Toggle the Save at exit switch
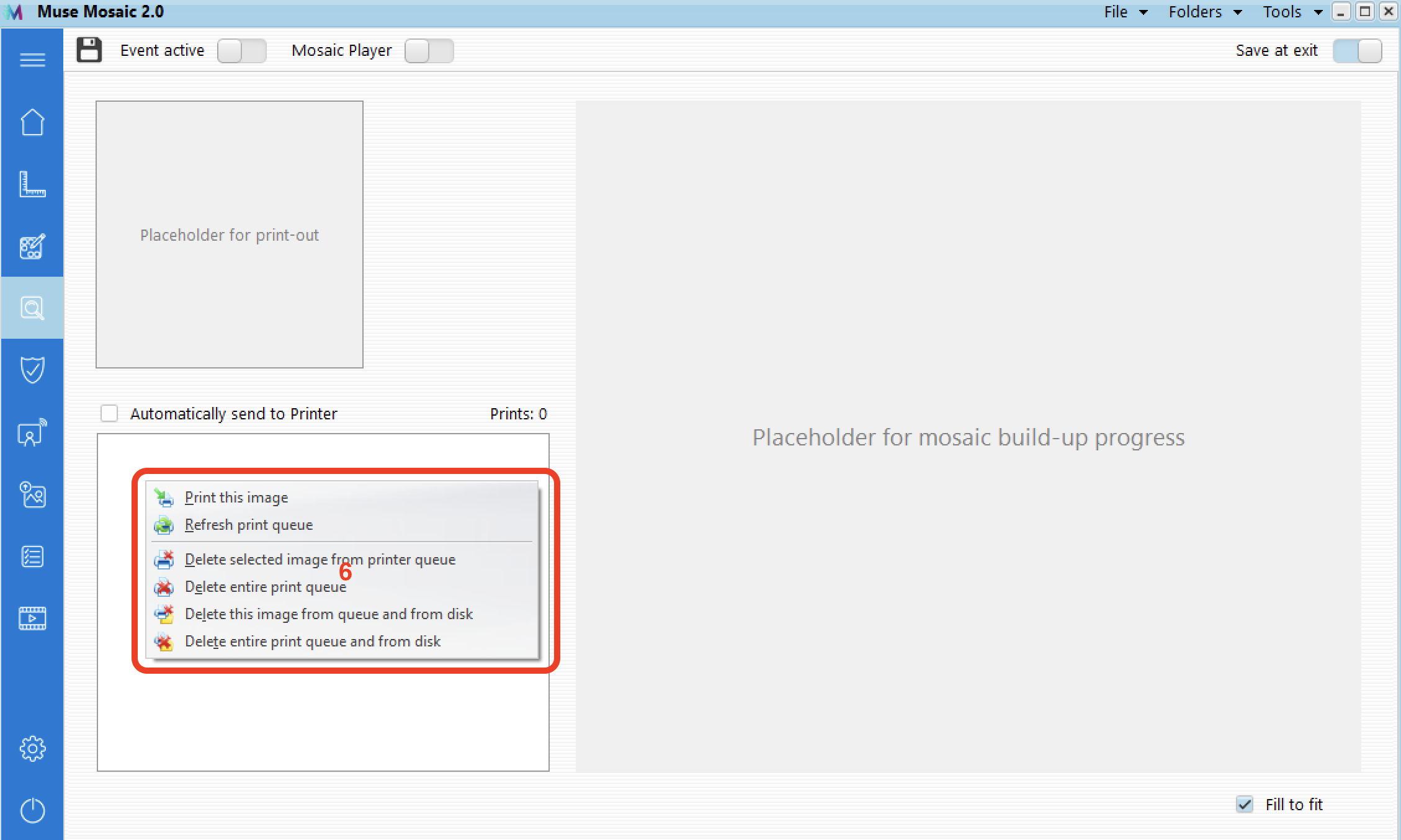 1357,51
